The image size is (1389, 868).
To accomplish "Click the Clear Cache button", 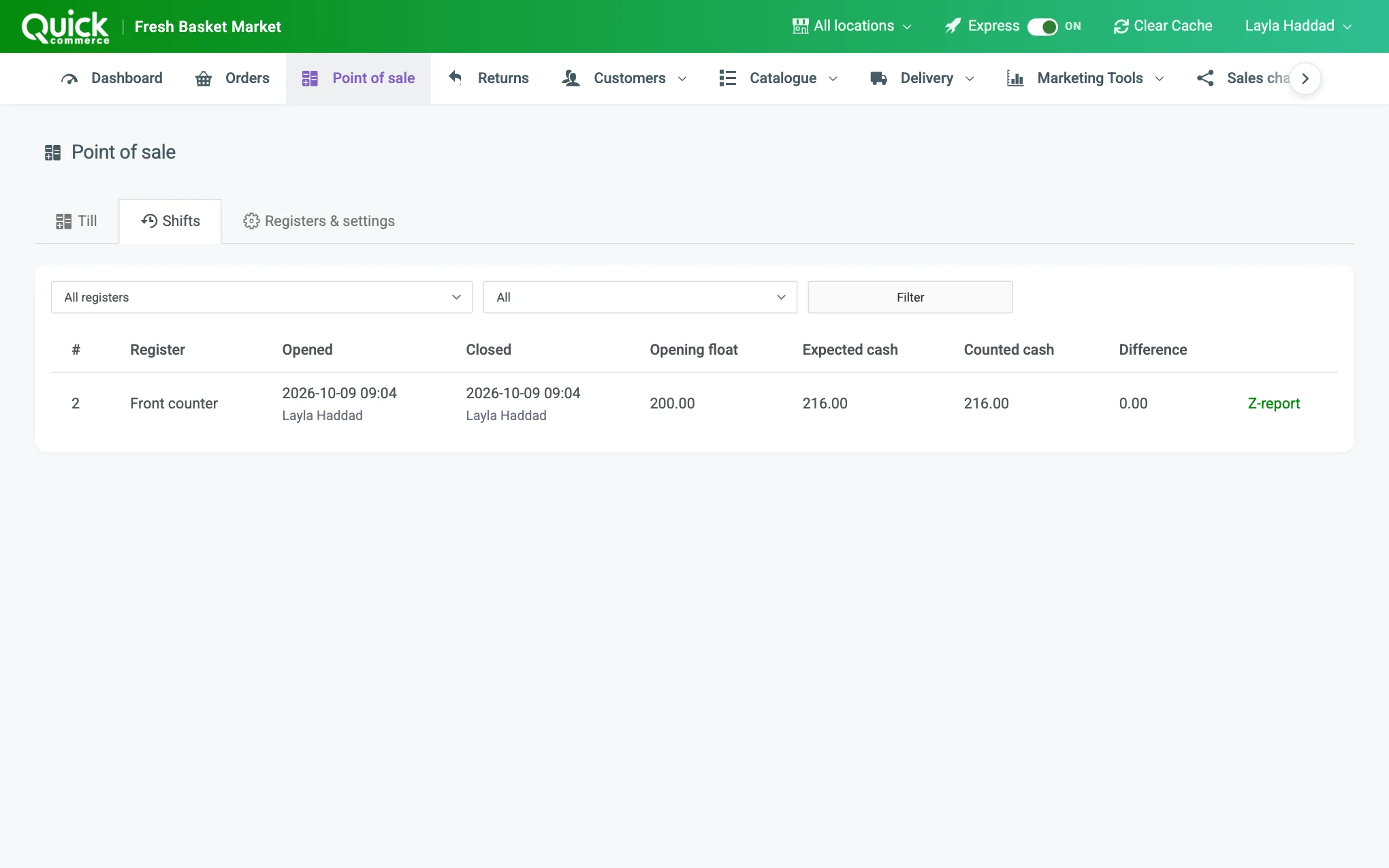I will pos(1163,26).
